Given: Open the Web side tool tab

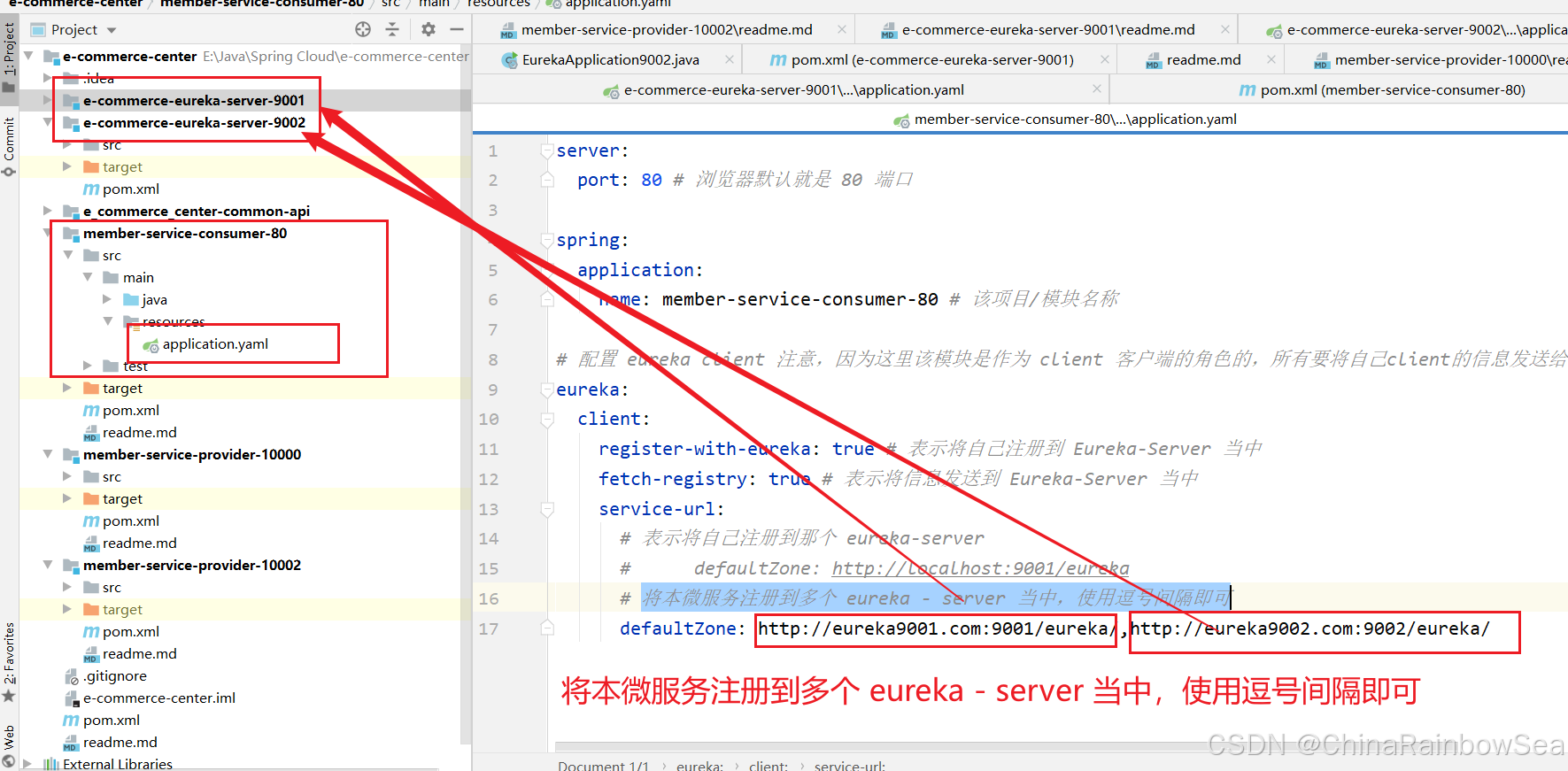Looking at the screenshot, I should click(9, 746).
